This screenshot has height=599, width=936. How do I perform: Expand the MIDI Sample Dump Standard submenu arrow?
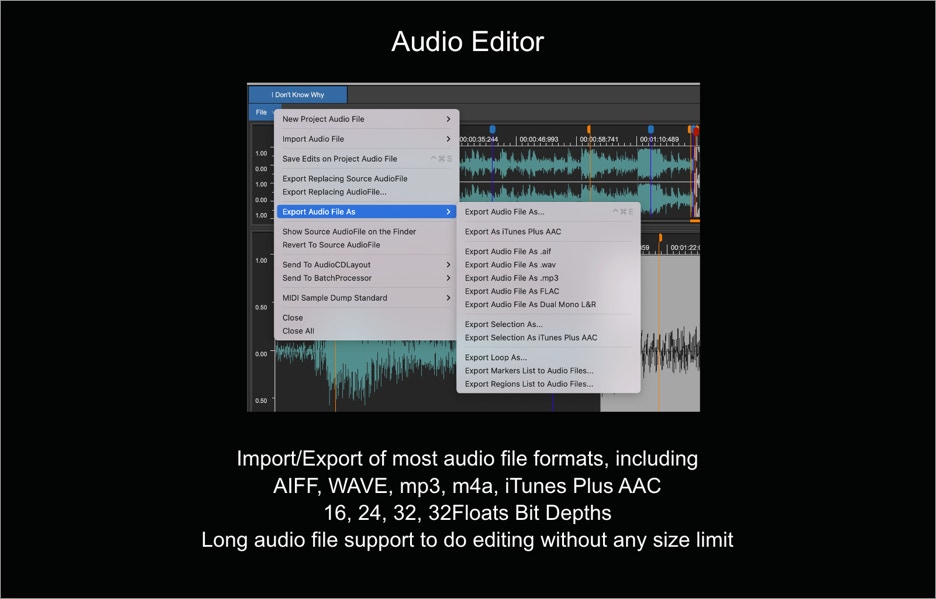448,298
